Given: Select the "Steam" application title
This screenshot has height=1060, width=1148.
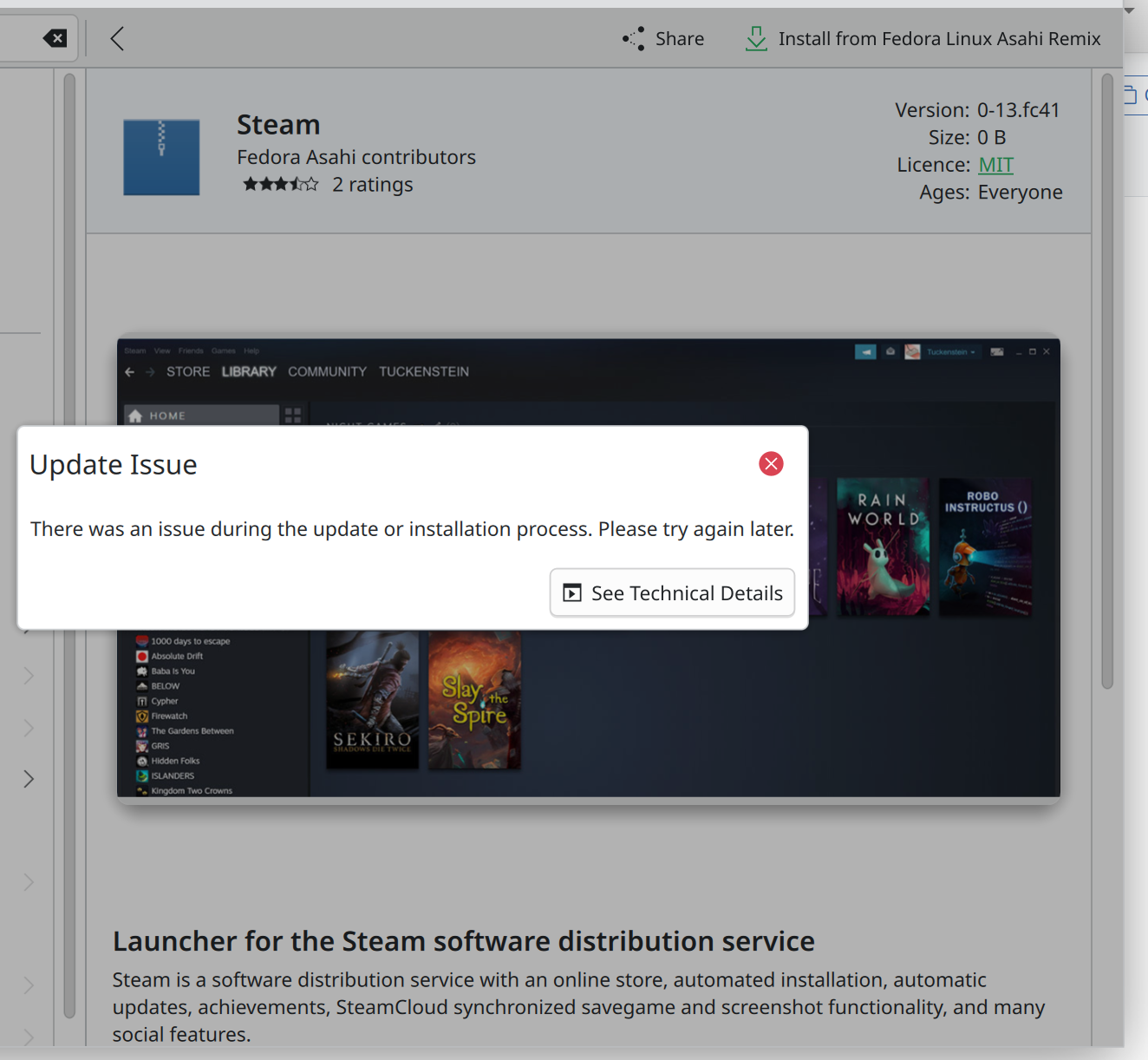Looking at the screenshot, I should (x=278, y=125).
